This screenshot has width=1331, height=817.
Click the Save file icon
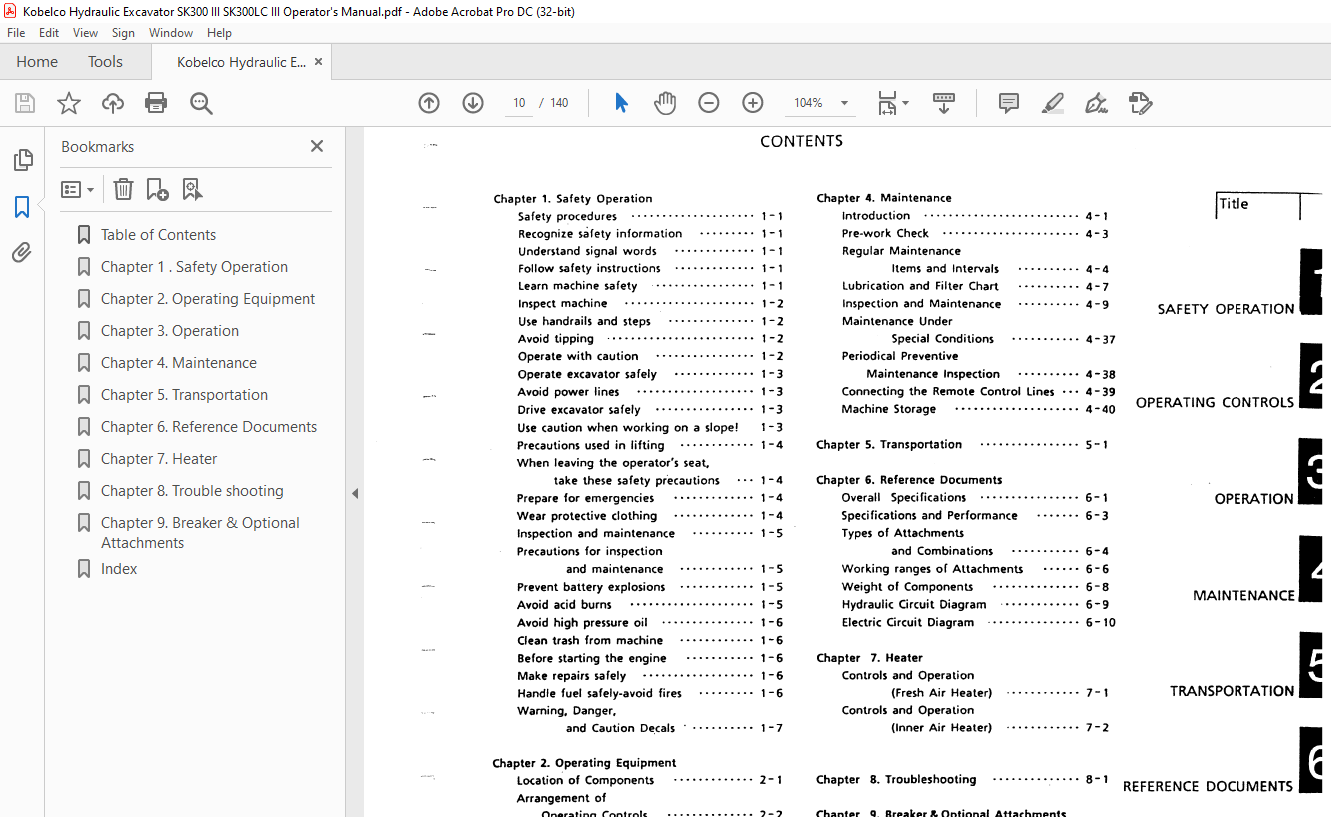tap(25, 103)
